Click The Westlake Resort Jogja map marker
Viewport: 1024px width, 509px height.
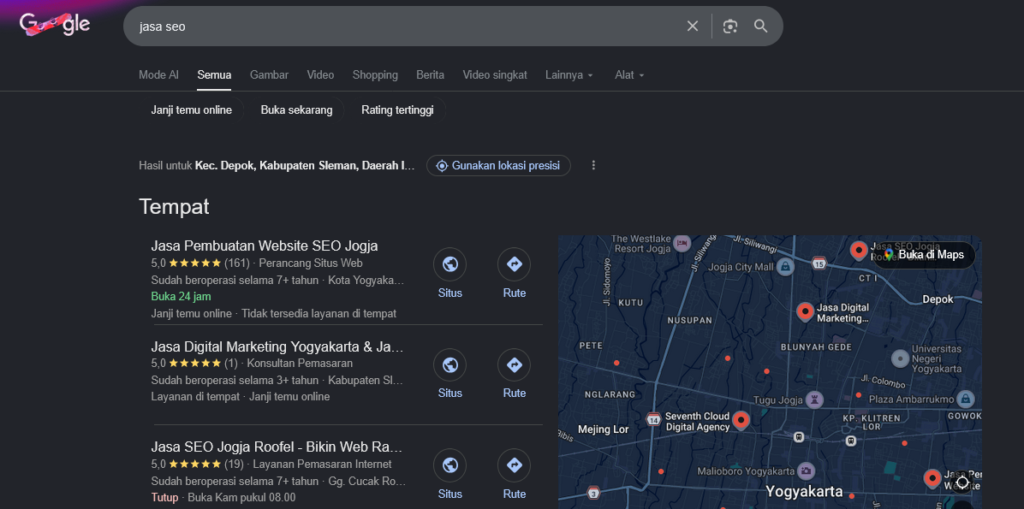682,243
